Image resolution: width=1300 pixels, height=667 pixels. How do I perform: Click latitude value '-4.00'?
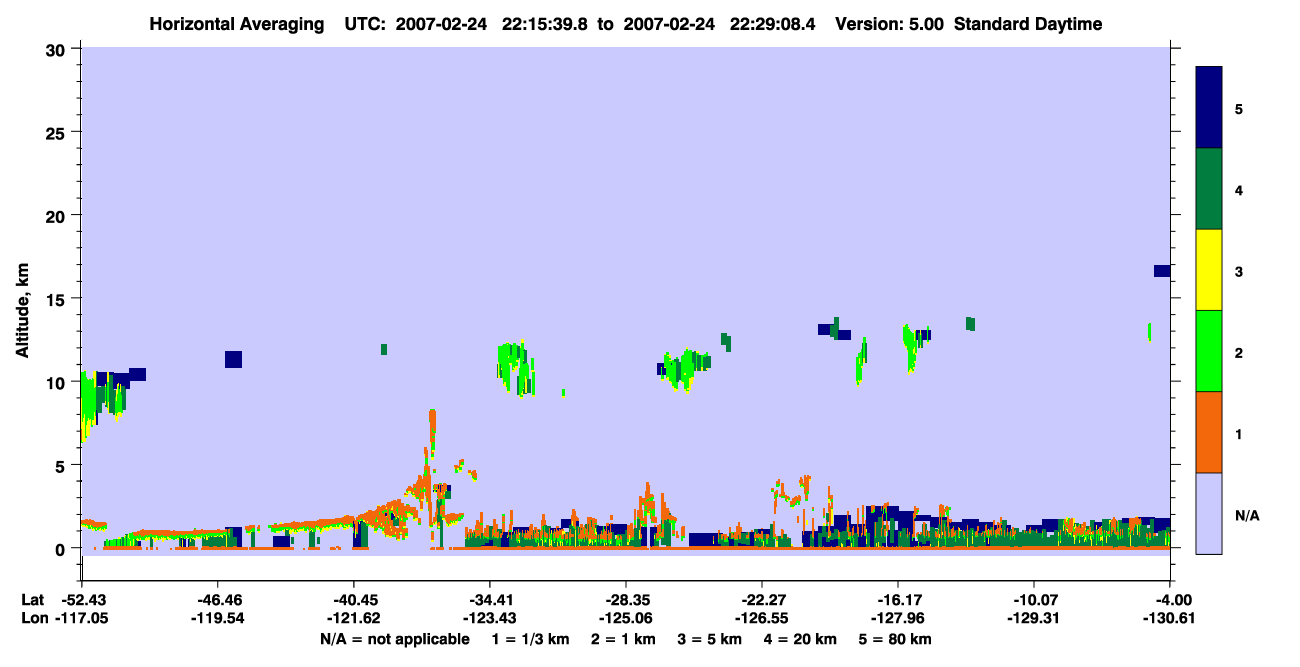[x=1174, y=600]
